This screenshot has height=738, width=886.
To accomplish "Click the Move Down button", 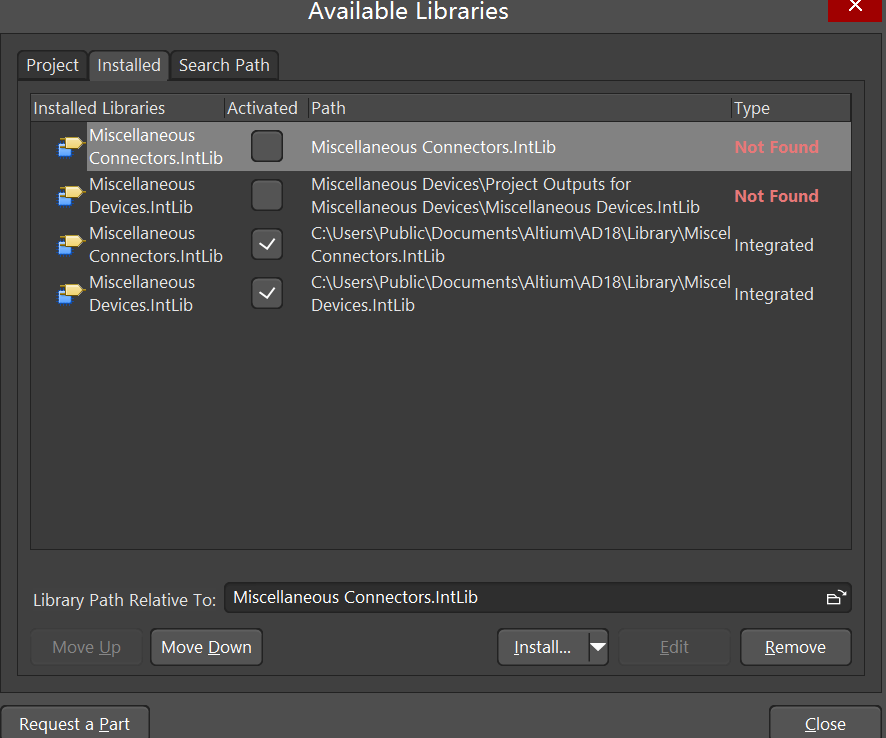I will [x=206, y=647].
